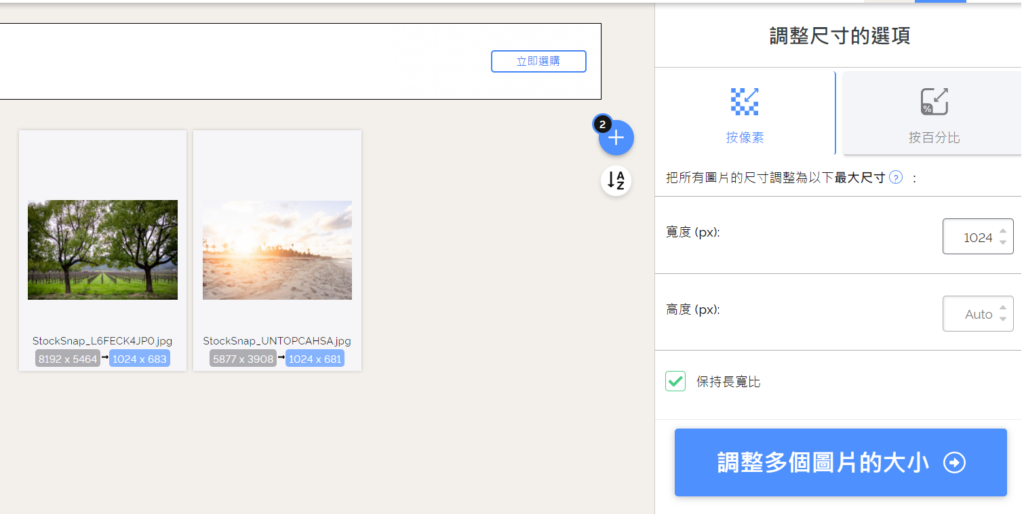Decrease width with the down stepper arrow

1003,242
